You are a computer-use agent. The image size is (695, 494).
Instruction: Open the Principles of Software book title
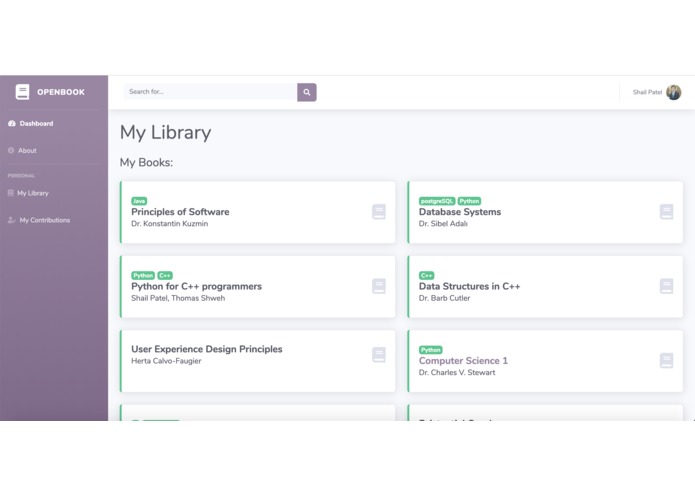[x=180, y=212]
